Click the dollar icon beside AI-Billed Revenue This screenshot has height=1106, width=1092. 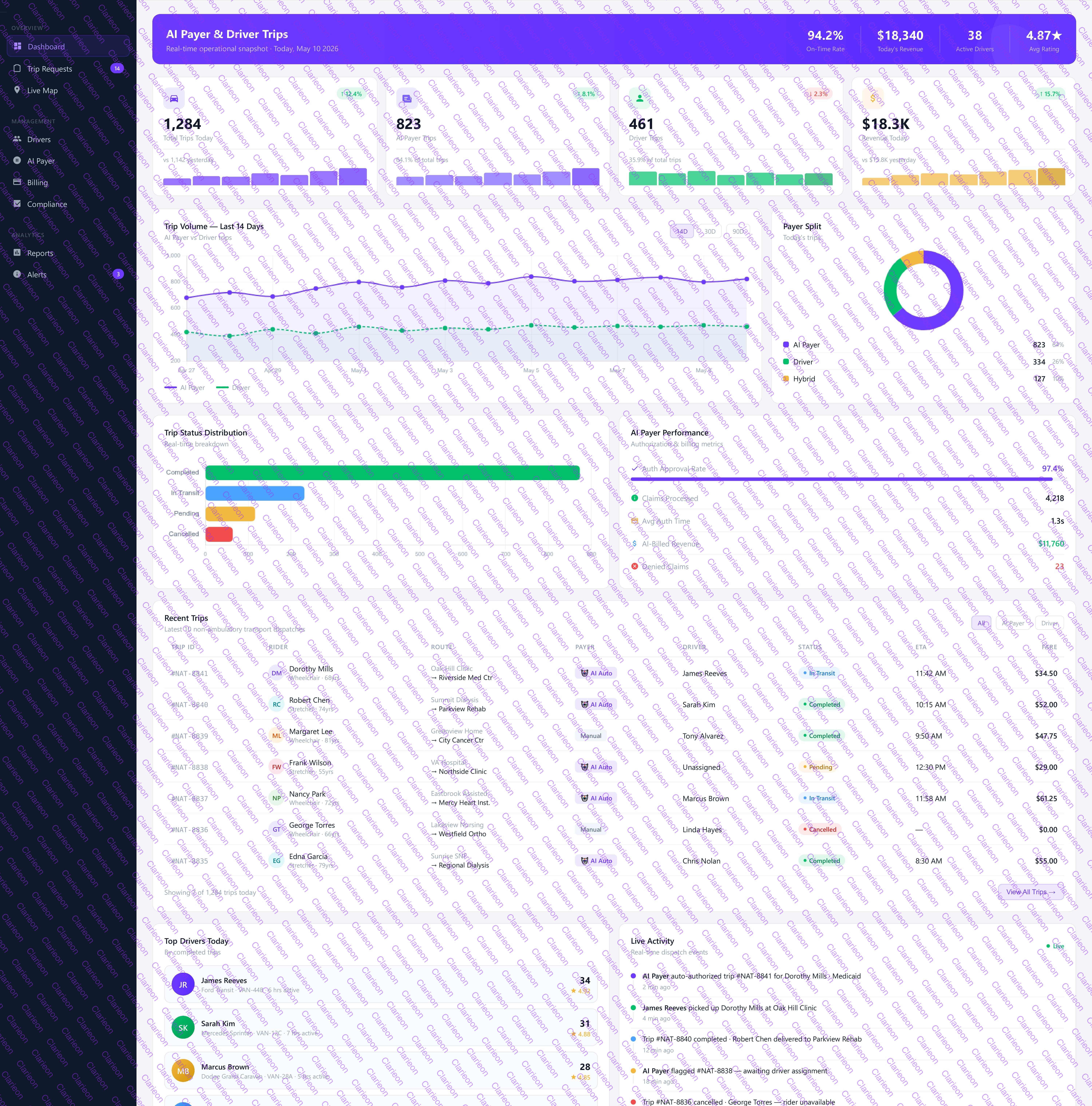click(634, 544)
